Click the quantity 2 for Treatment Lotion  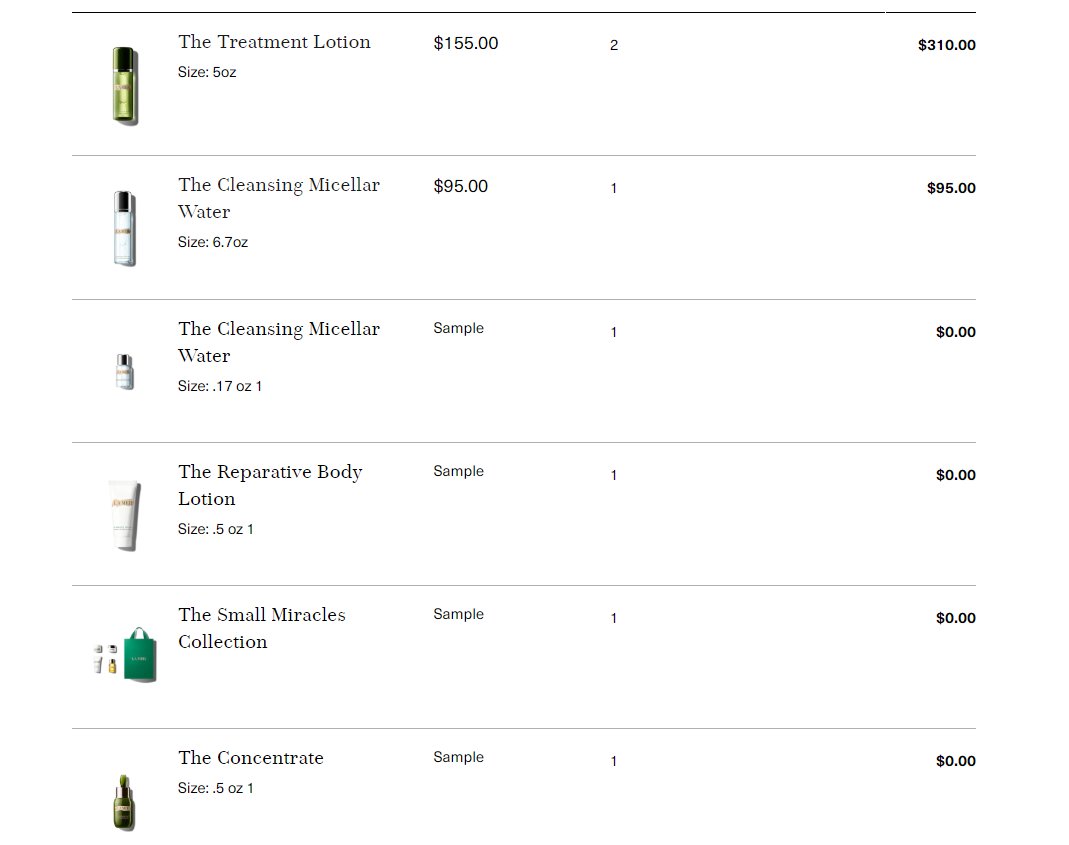click(x=614, y=45)
